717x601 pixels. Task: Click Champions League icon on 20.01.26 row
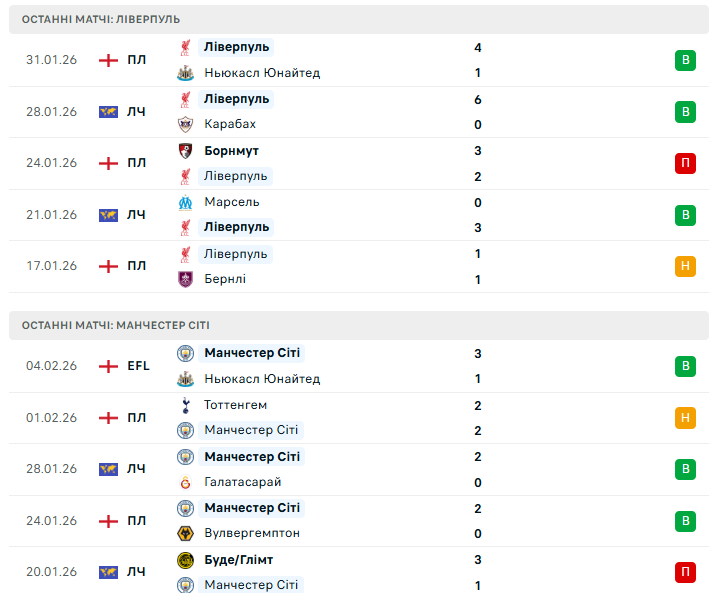click(x=108, y=572)
